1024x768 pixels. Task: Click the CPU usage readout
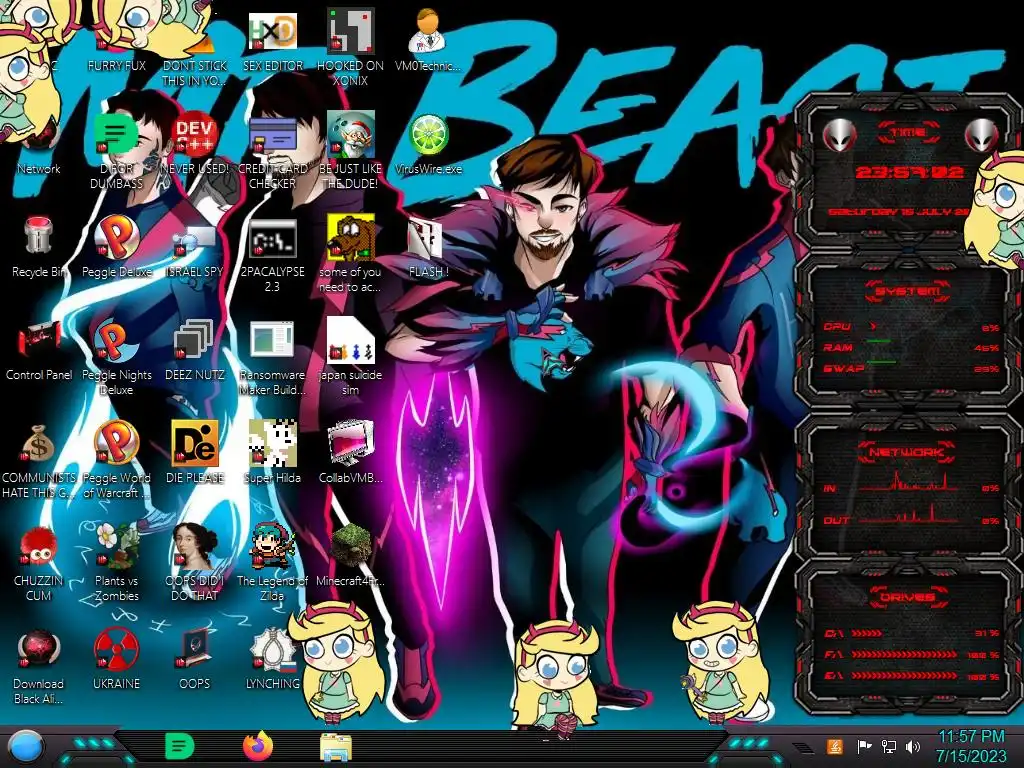click(912, 327)
